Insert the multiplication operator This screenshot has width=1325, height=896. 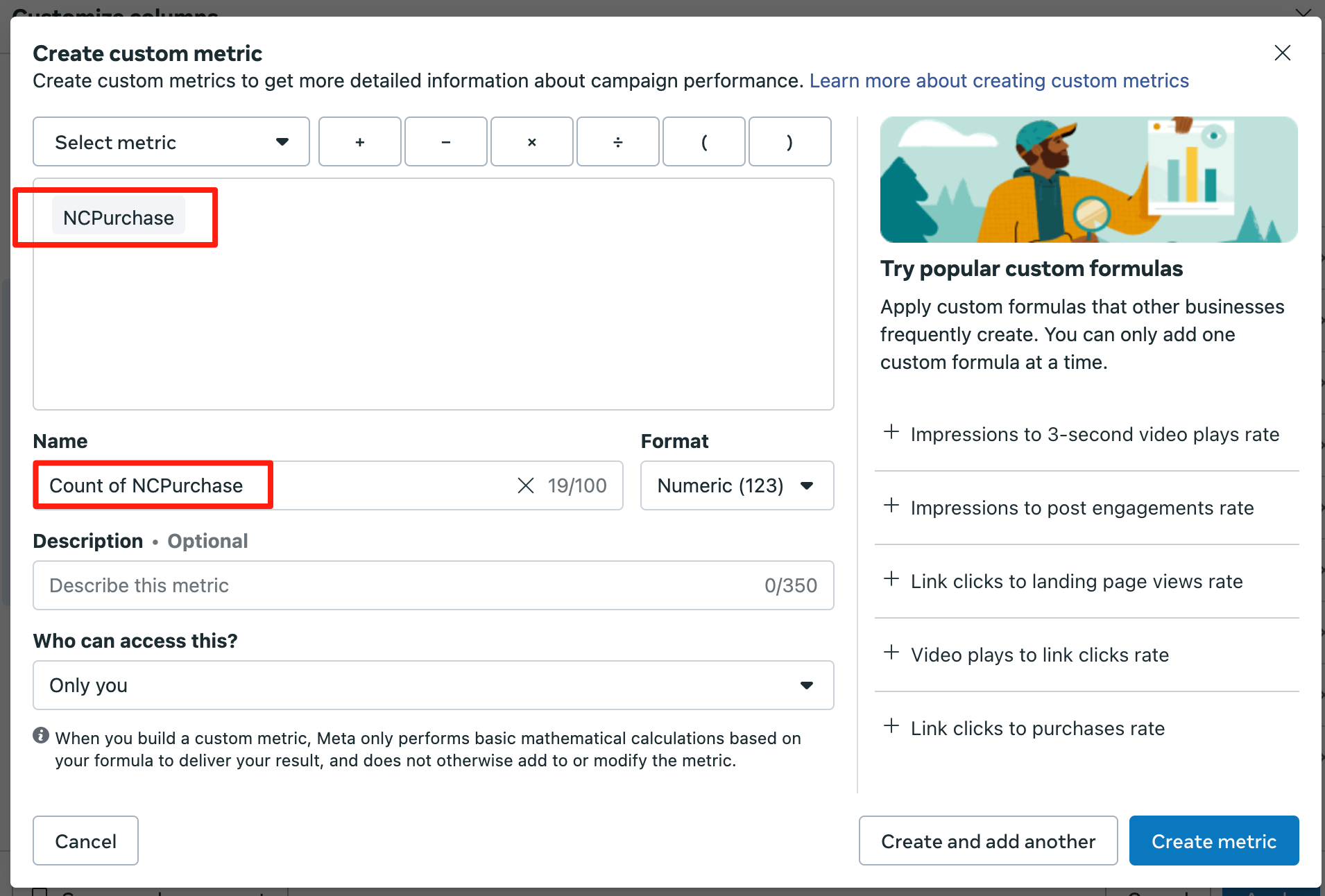[x=532, y=141]
